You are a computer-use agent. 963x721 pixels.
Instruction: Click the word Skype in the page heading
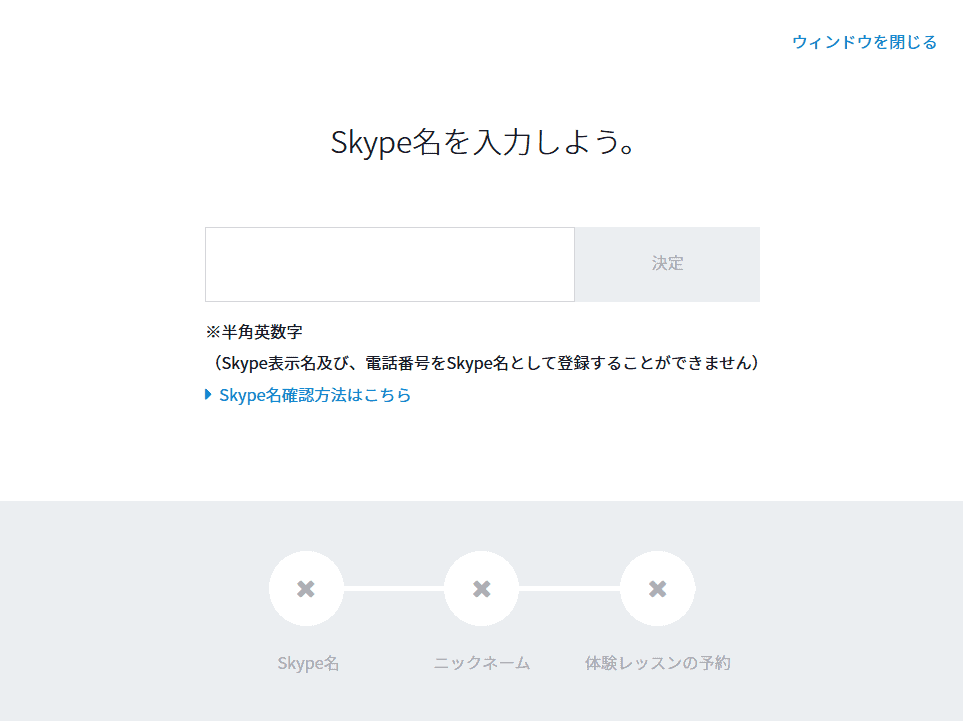coord(371,143)
